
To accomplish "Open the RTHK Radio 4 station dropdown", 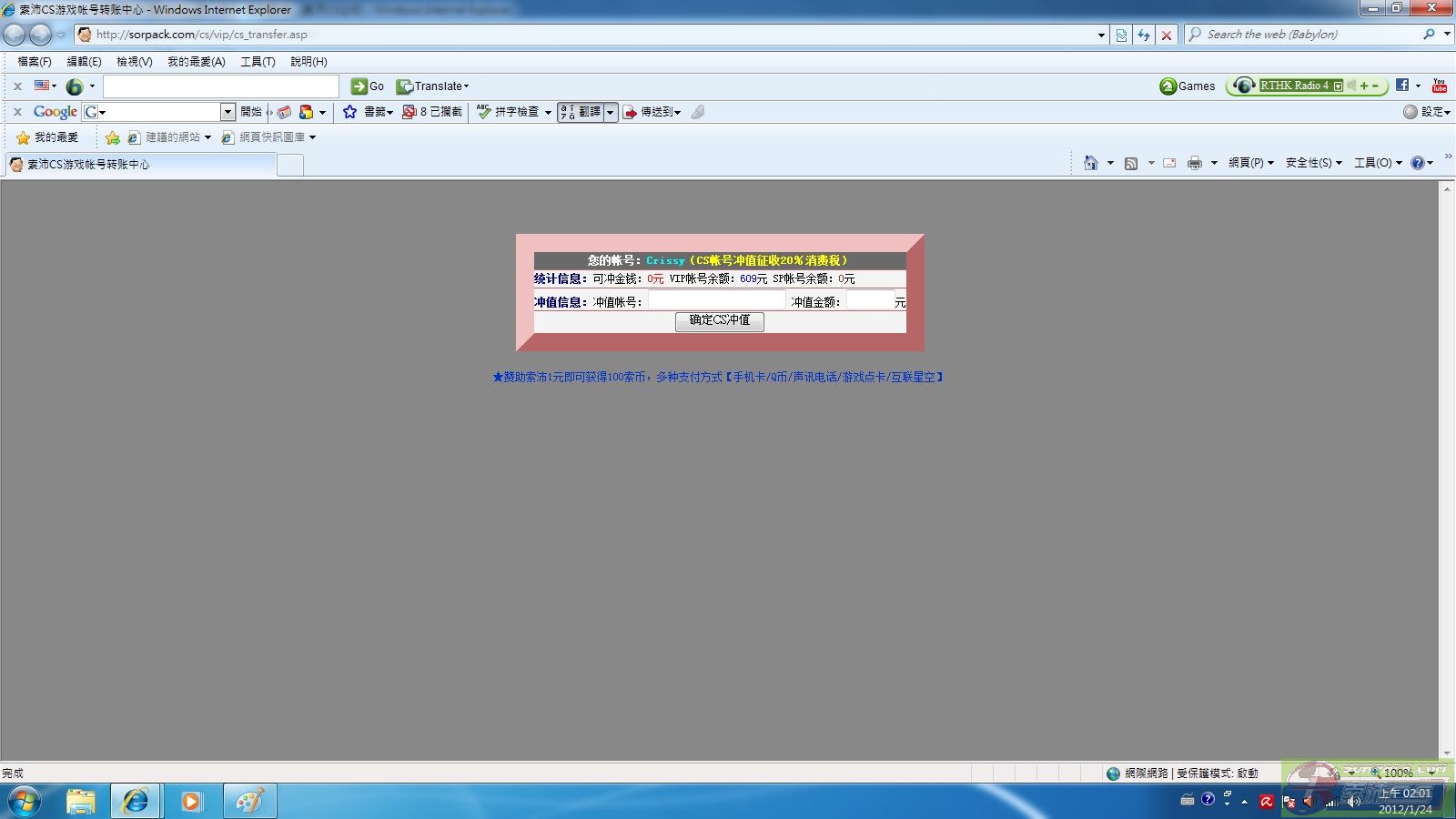I will pyautogui.click(x=1338, y=86).
